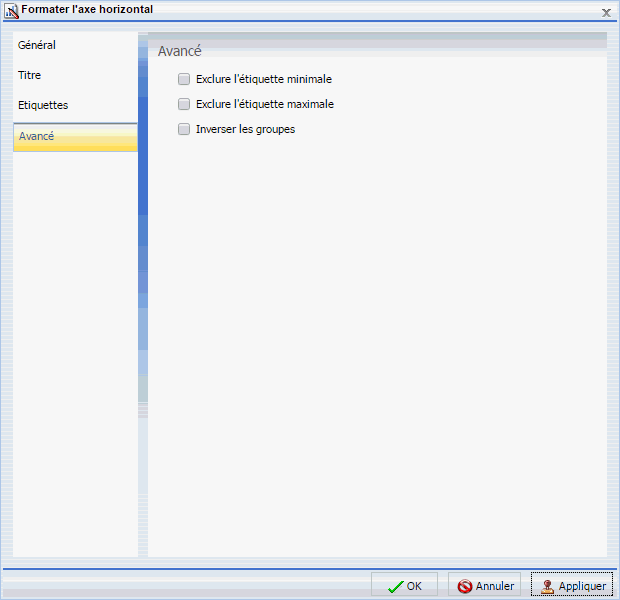Open the Titre tab
Screen dimensions: 620x600
pyautogui.click(x=75, y=75)
